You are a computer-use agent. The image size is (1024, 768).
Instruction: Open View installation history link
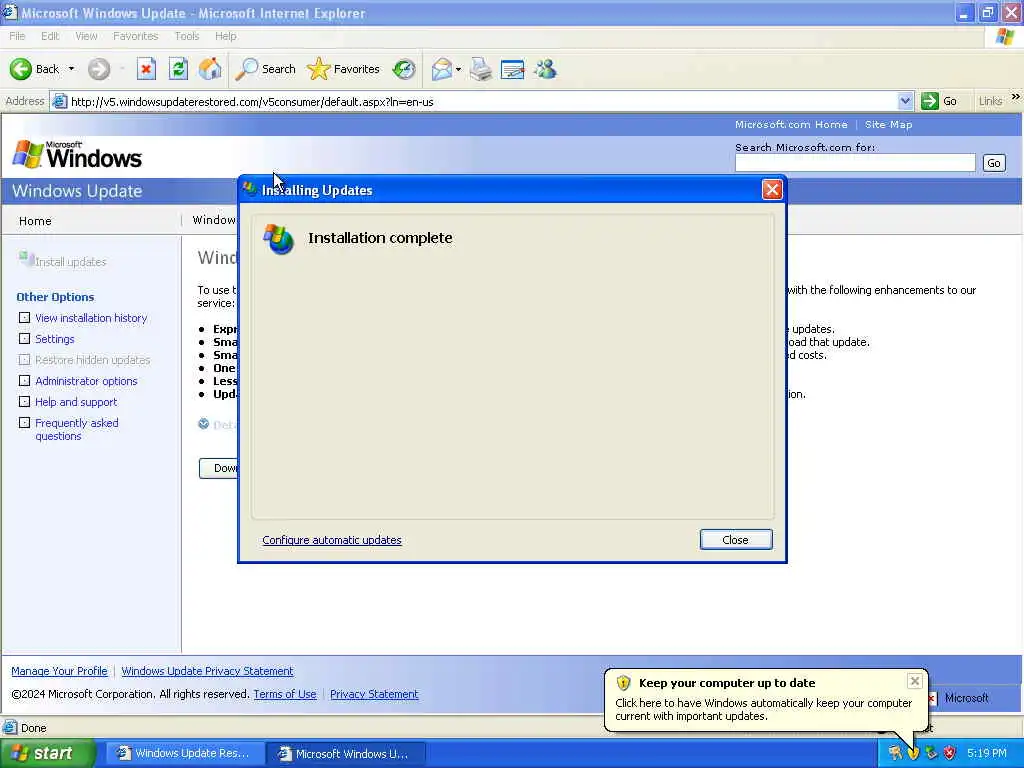91,318
